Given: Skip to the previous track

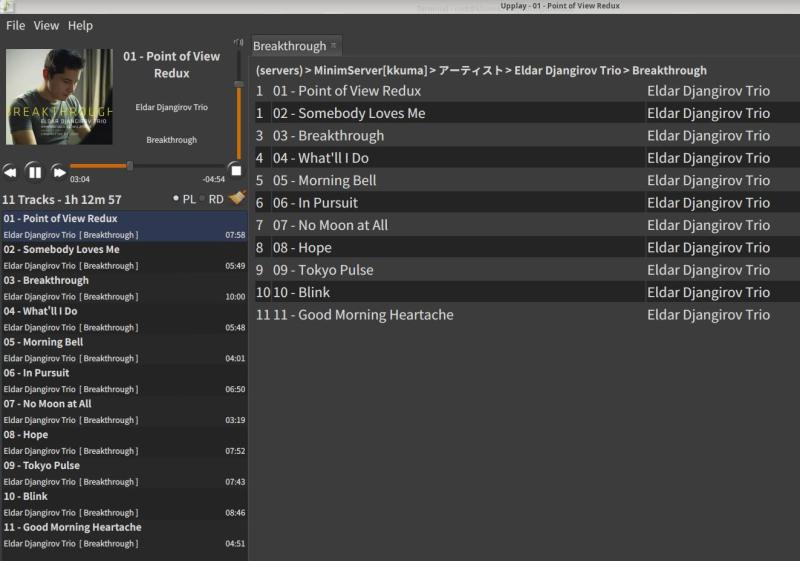Looking at the screenshot, I should click(x=10, y=172).
